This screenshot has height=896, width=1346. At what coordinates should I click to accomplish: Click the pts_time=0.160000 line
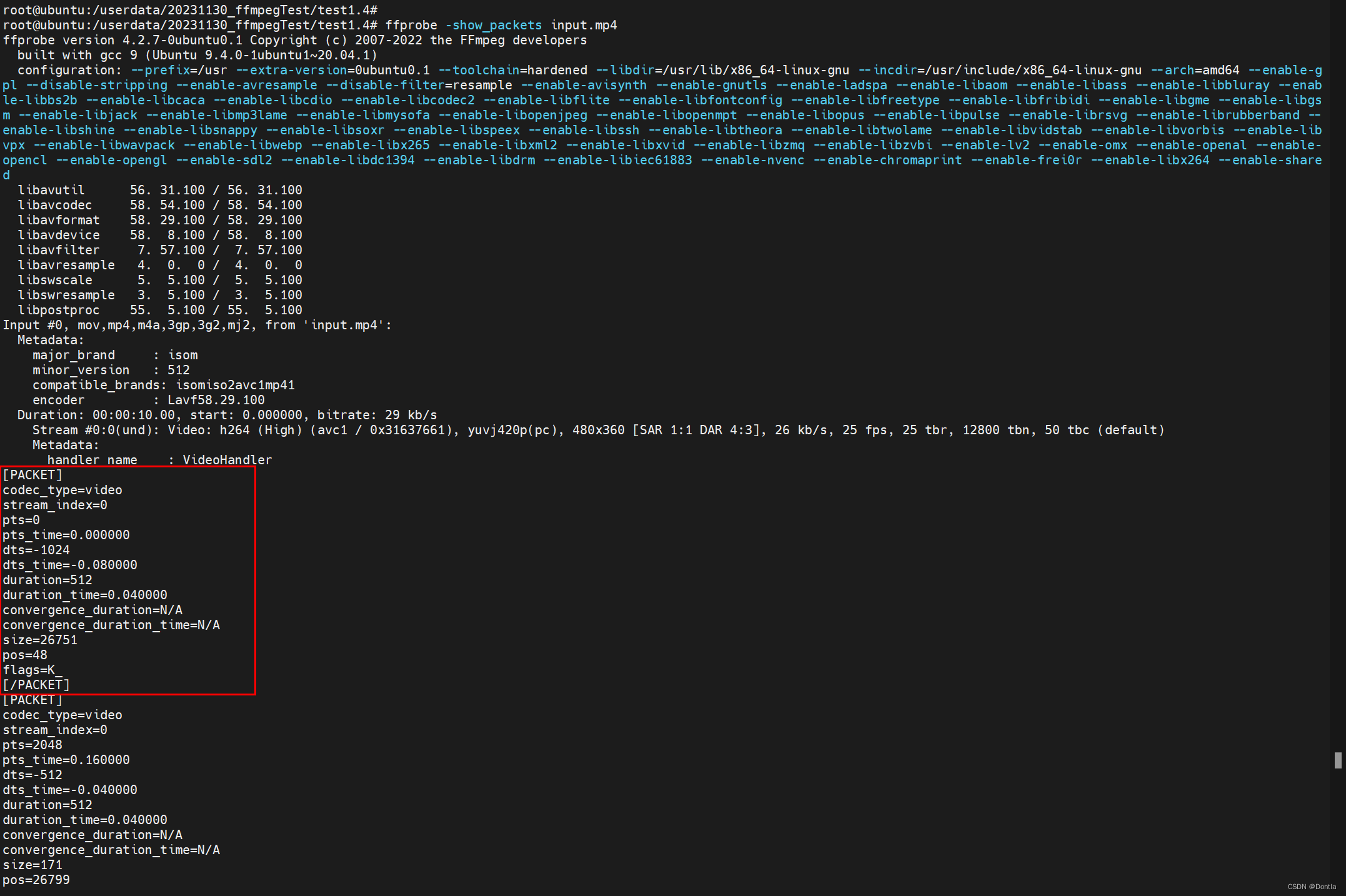pyautogui.click(x=66, y=760)
